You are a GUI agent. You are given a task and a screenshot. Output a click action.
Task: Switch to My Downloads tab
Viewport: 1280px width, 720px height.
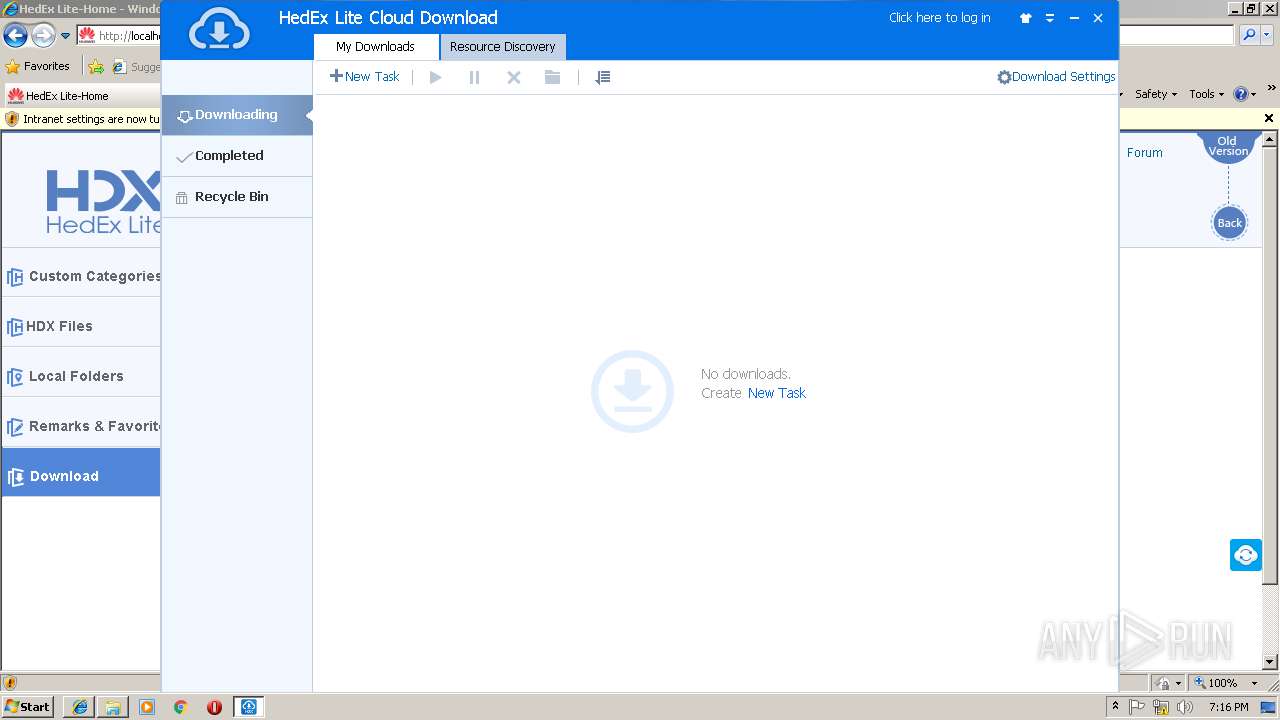pyautogui.click(x=375, y=47)
